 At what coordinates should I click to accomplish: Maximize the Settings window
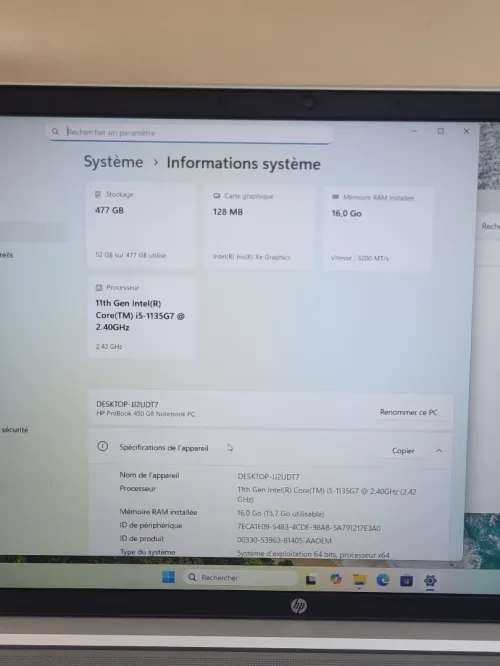point(441,131)
